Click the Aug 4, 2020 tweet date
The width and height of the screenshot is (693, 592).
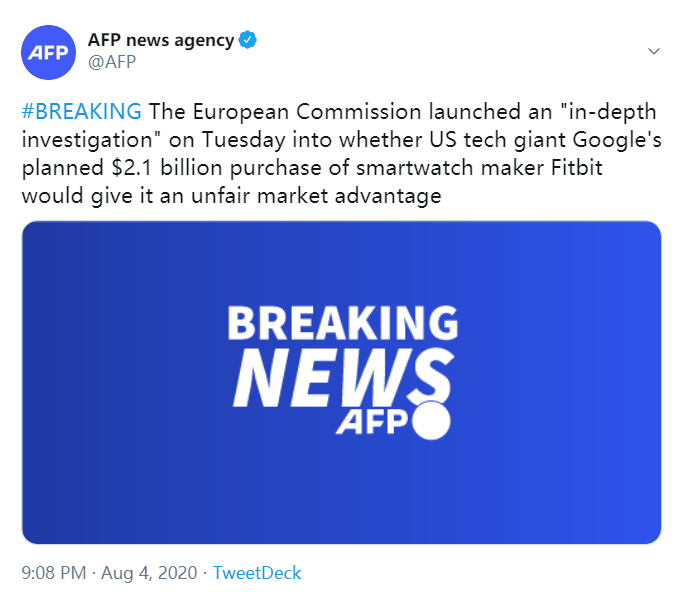point(149,573)
